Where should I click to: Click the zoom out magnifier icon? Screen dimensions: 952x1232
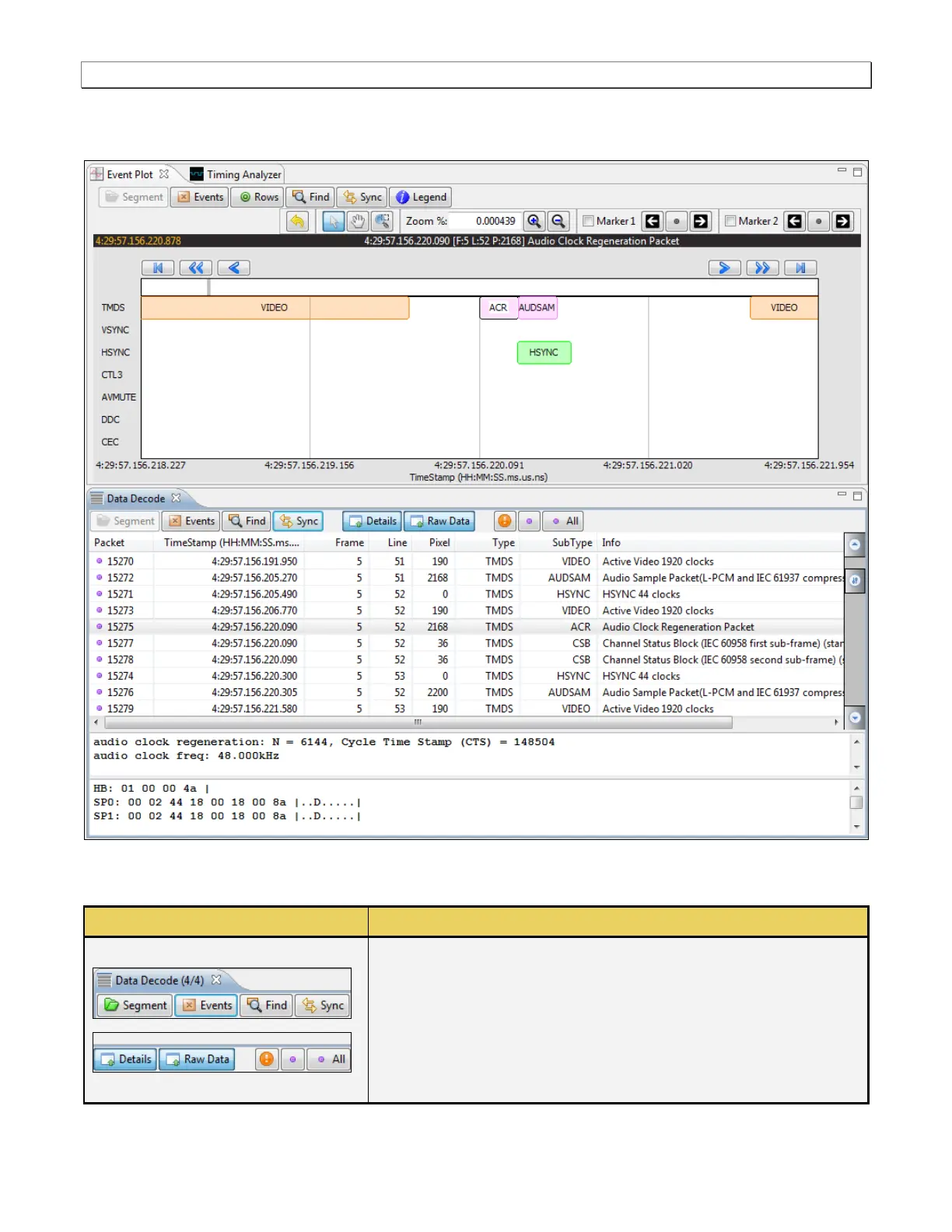(558, 222)
